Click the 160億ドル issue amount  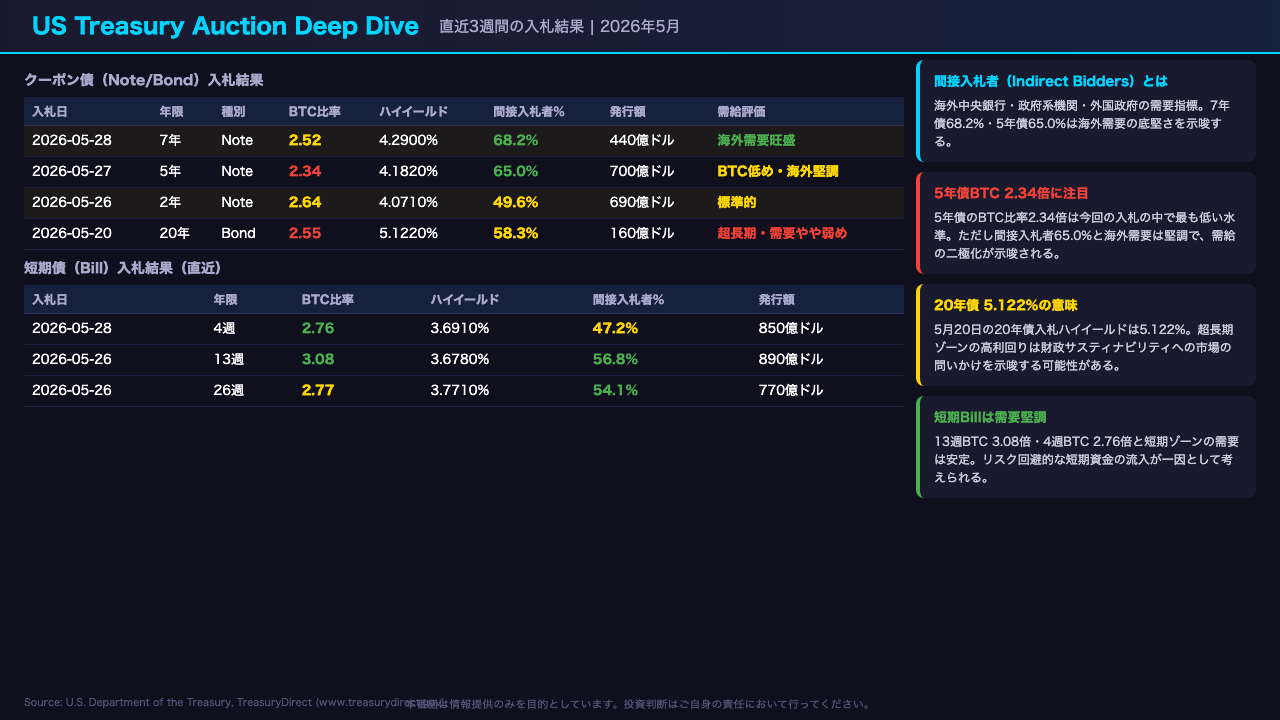pyautogui.click(x=642, y=233)
